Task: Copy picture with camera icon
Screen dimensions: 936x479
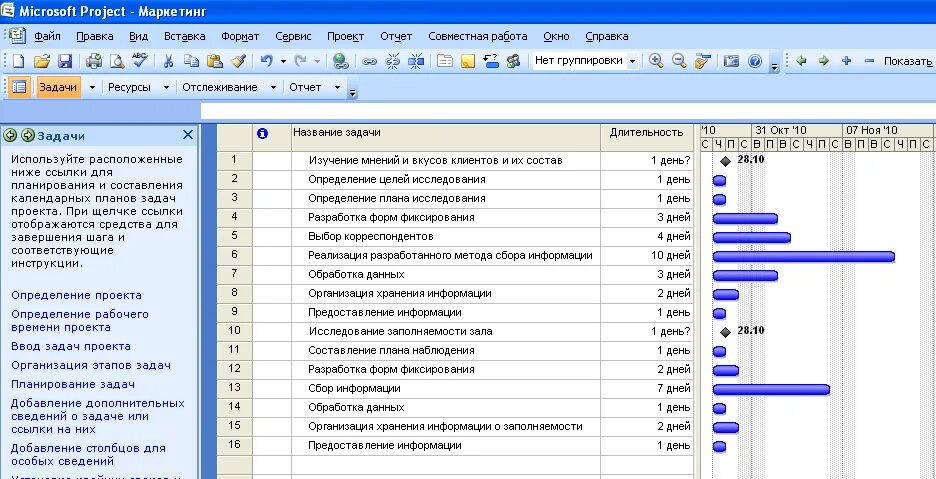Action: pyautogui.click(x=731, y=61)
